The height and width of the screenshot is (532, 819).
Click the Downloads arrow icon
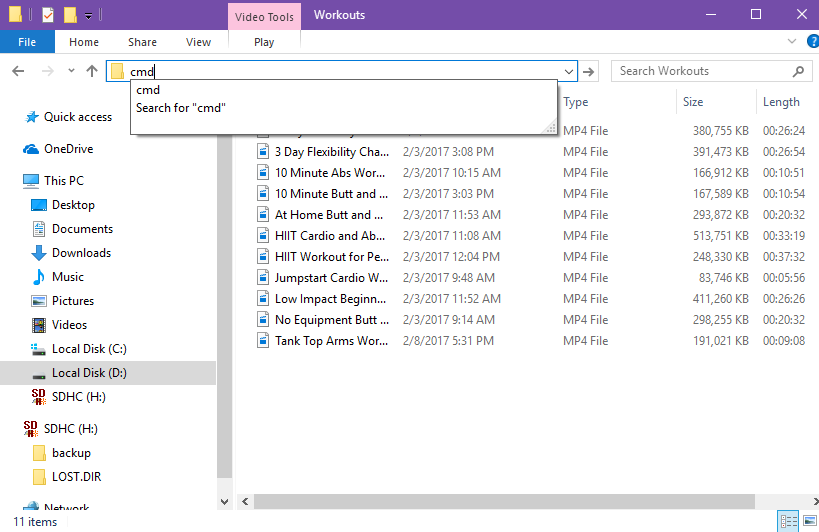click(39, 253)
